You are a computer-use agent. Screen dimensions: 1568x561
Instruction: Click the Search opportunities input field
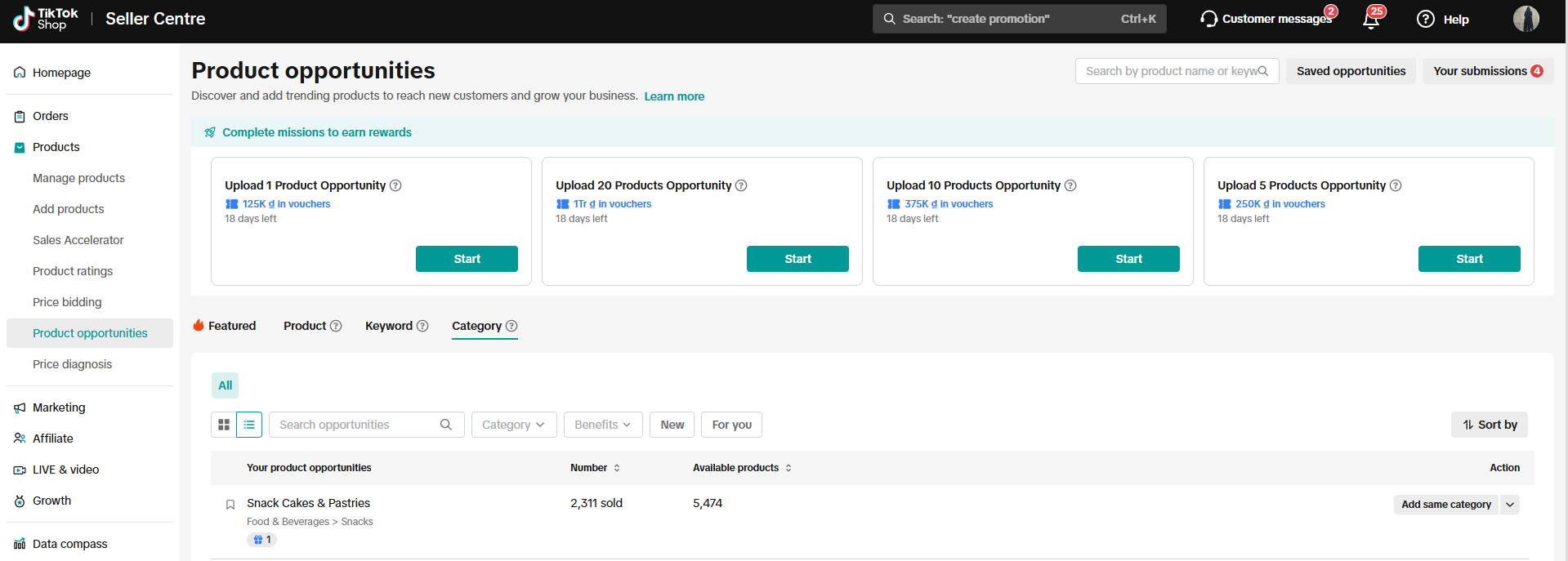point(355,425)
